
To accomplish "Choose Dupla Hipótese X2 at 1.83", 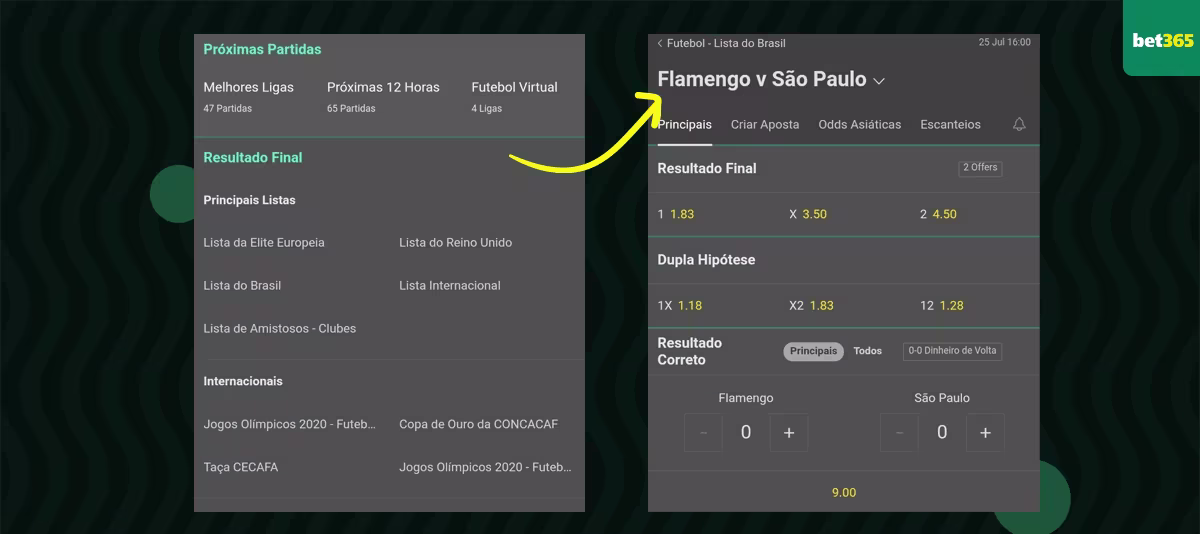I will pyautogui.click(x=811, y=305).
